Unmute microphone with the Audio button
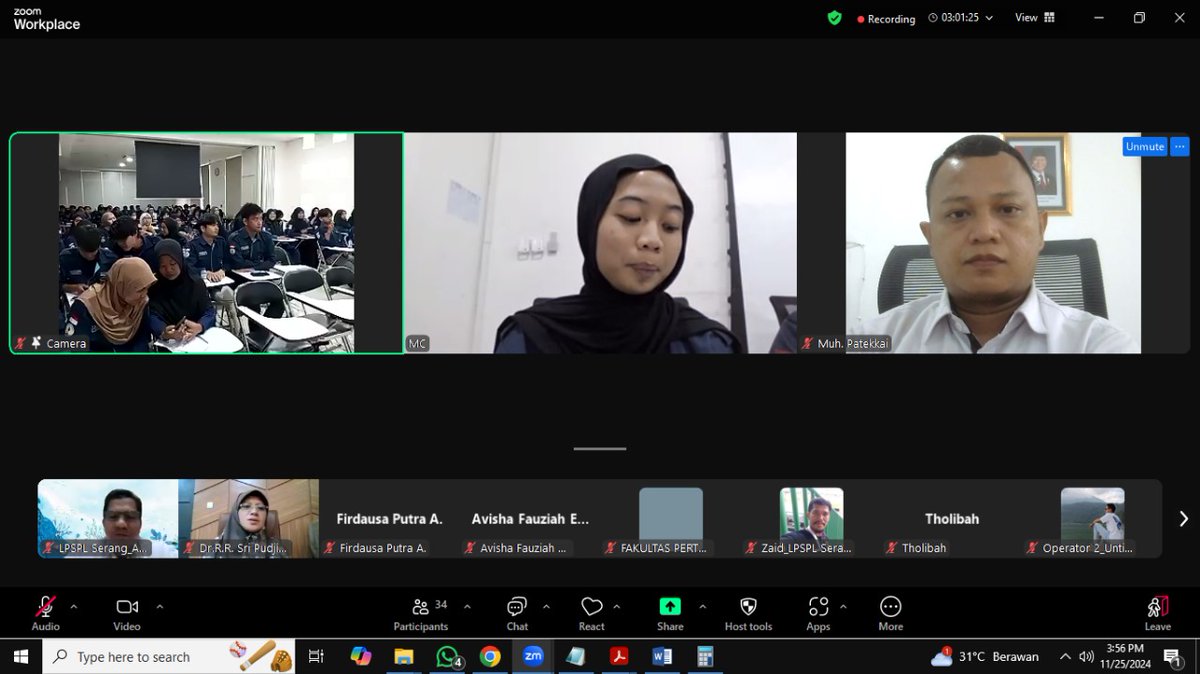The image size is (1200, 674). pos(45,613)
